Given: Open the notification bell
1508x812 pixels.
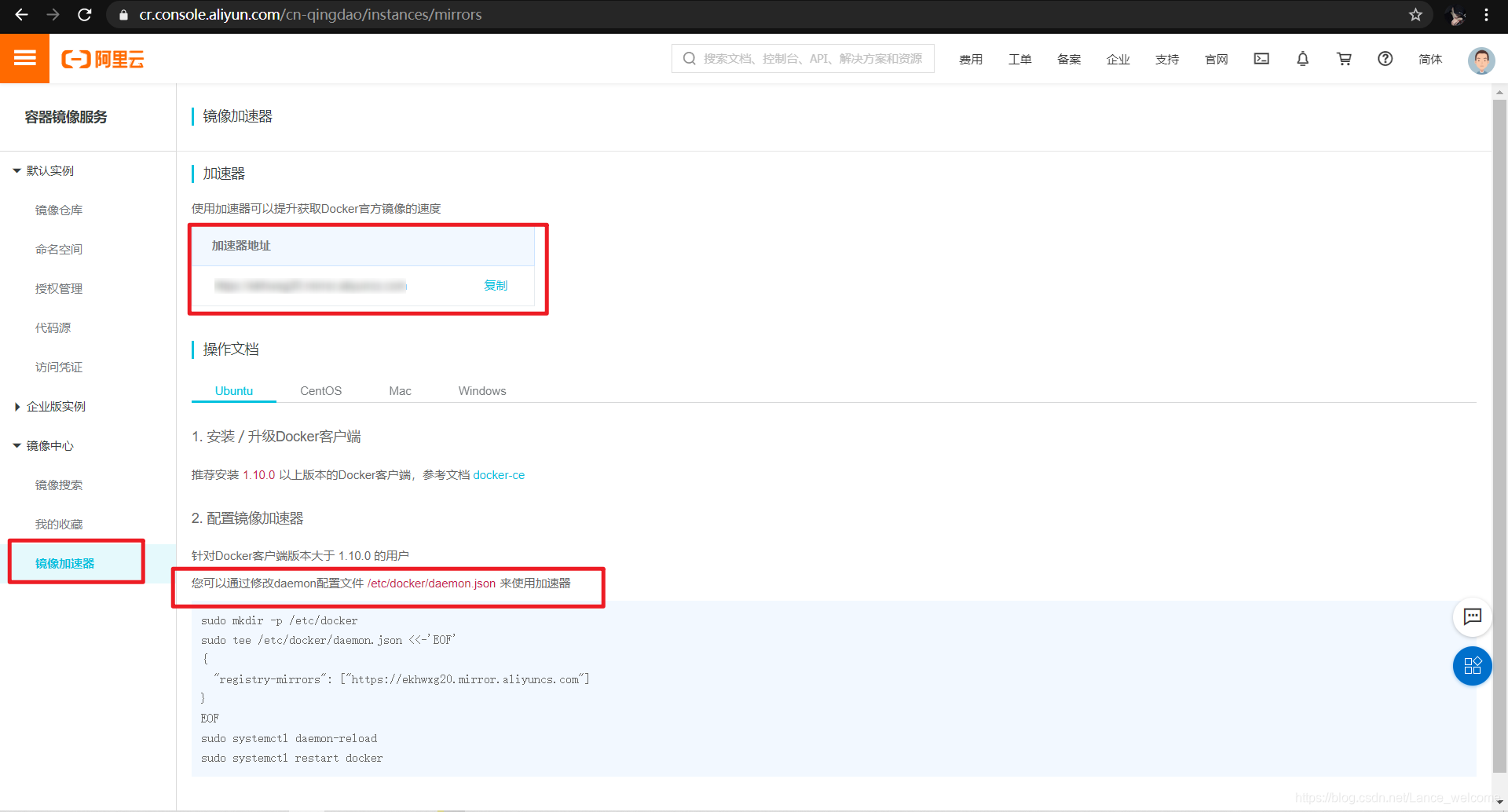Looking at the screenshot, I should click(1302, 59).
